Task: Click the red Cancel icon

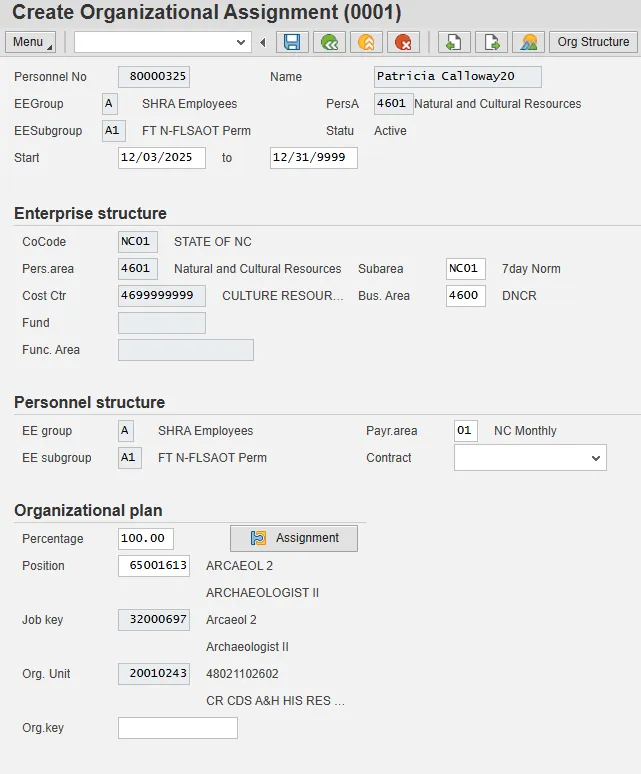Action: pyautogui.click(x=403, y=42)
